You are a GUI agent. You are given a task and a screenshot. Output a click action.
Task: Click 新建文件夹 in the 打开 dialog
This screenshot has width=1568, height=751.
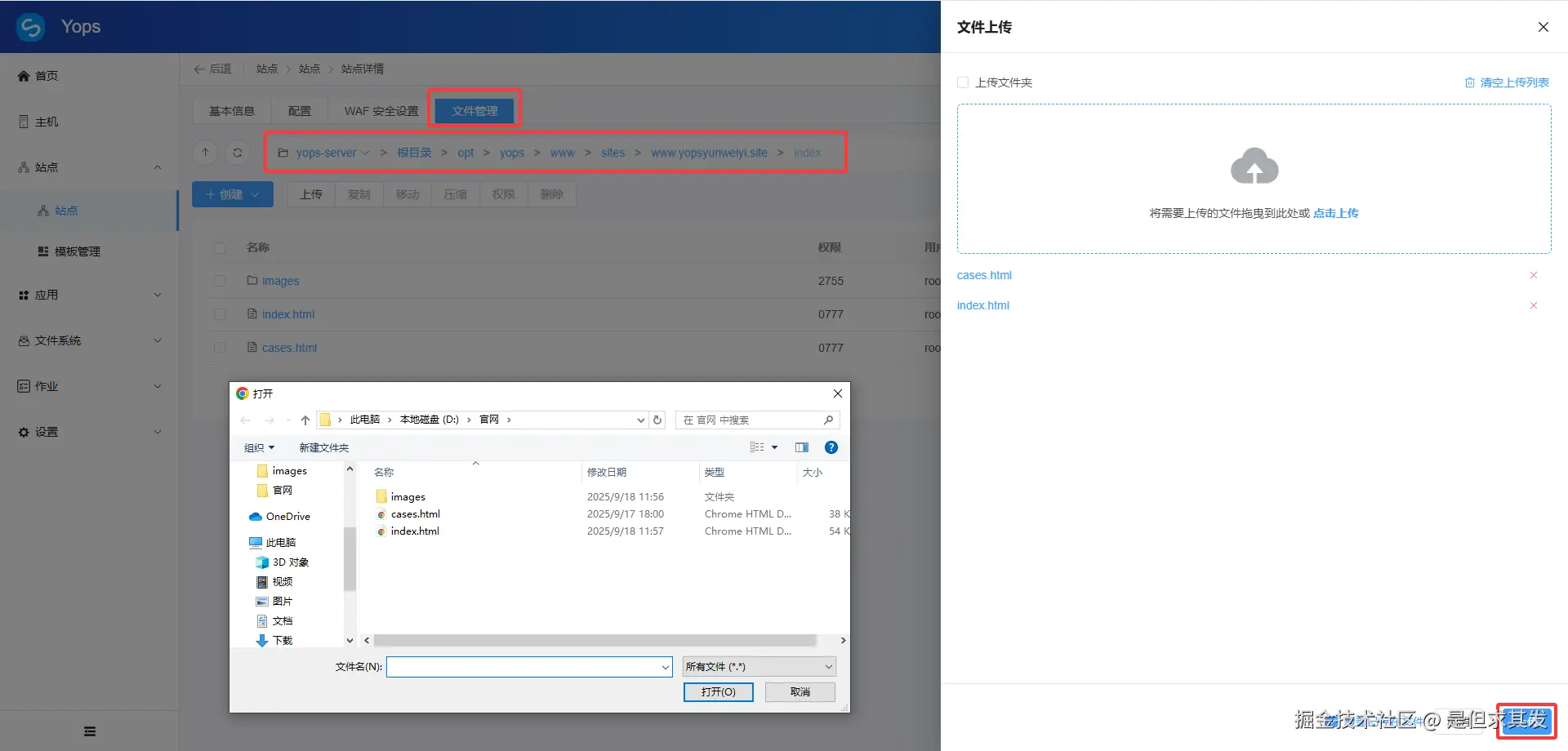[324, 447]
